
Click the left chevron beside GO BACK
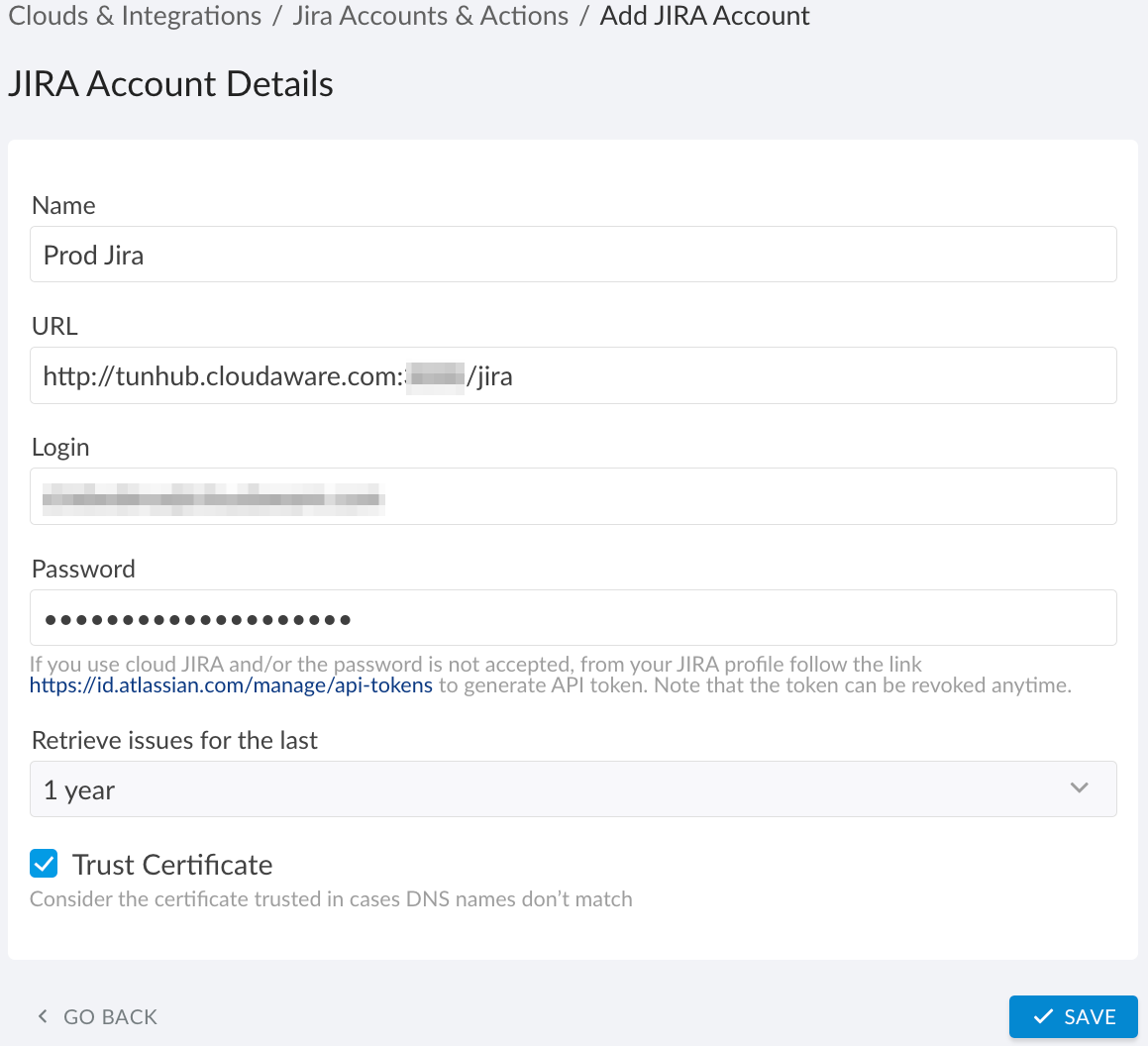41,1016
